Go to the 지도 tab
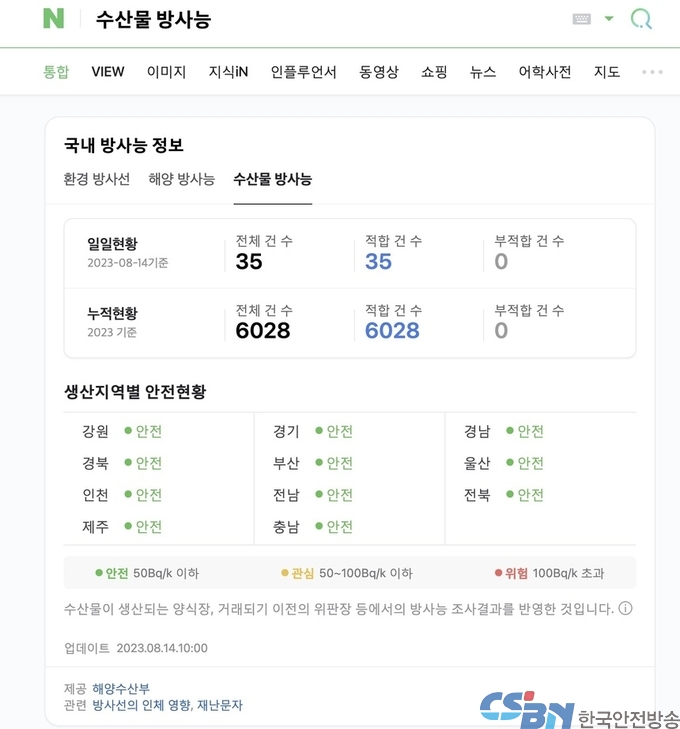The width and height of the screenshot is (680, 729). (x=607, y=72)
